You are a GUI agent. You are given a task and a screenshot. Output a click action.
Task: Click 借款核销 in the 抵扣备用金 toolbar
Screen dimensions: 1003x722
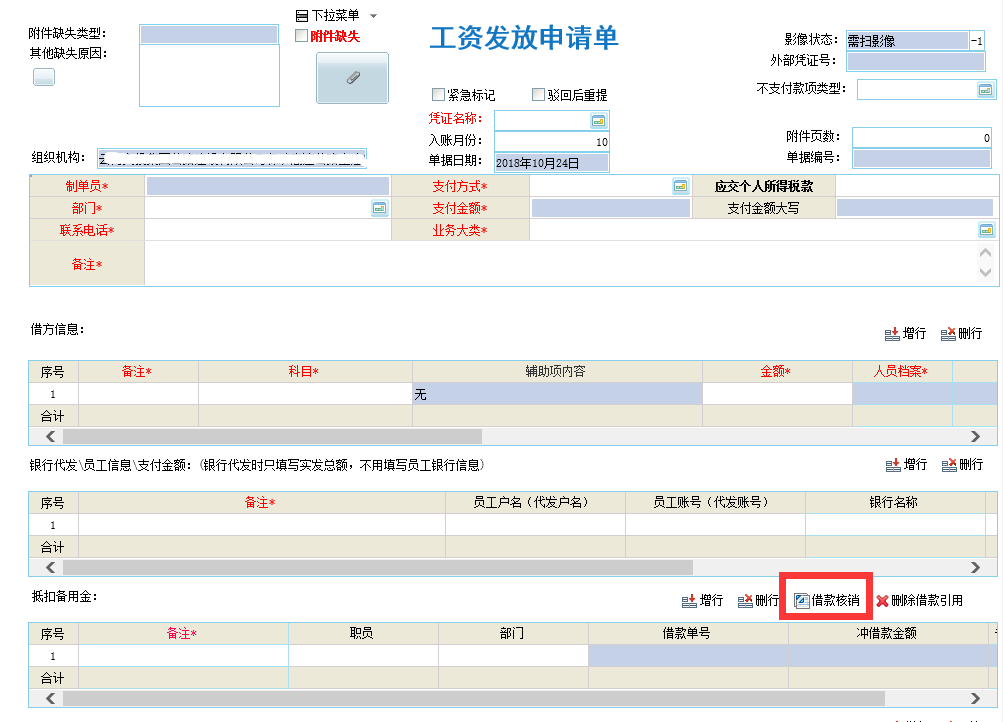(826, 601)
